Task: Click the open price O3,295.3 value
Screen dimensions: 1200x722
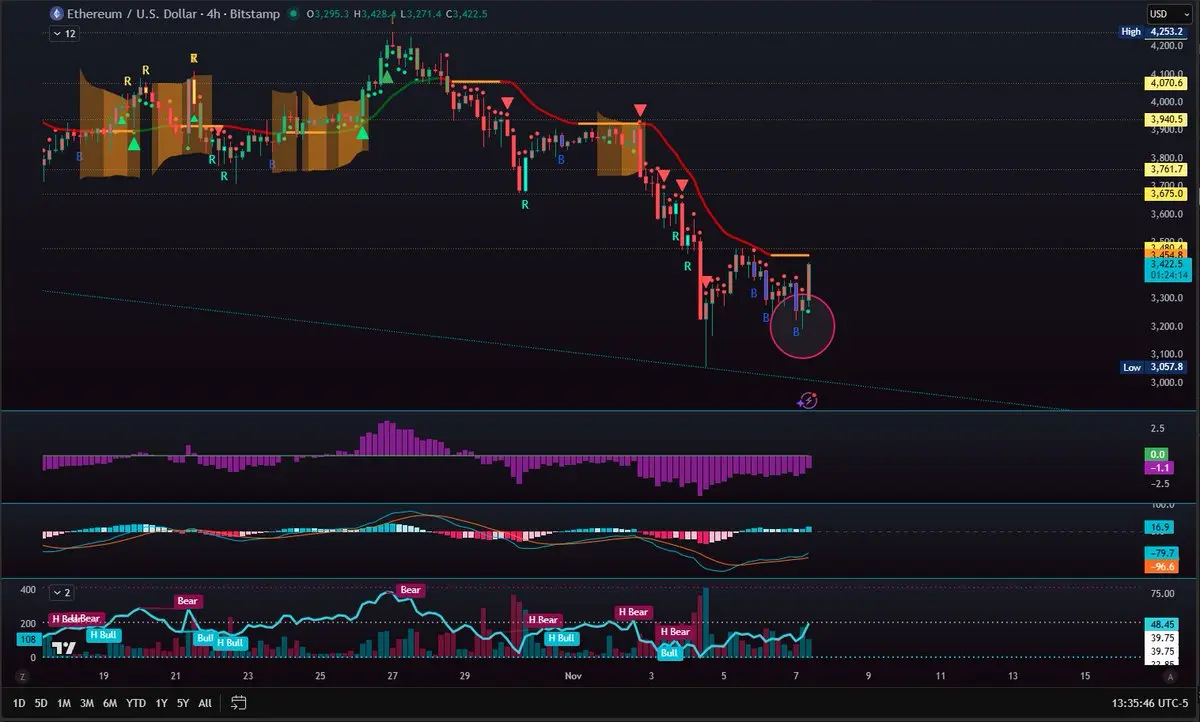Action: [x=328, y=14]
